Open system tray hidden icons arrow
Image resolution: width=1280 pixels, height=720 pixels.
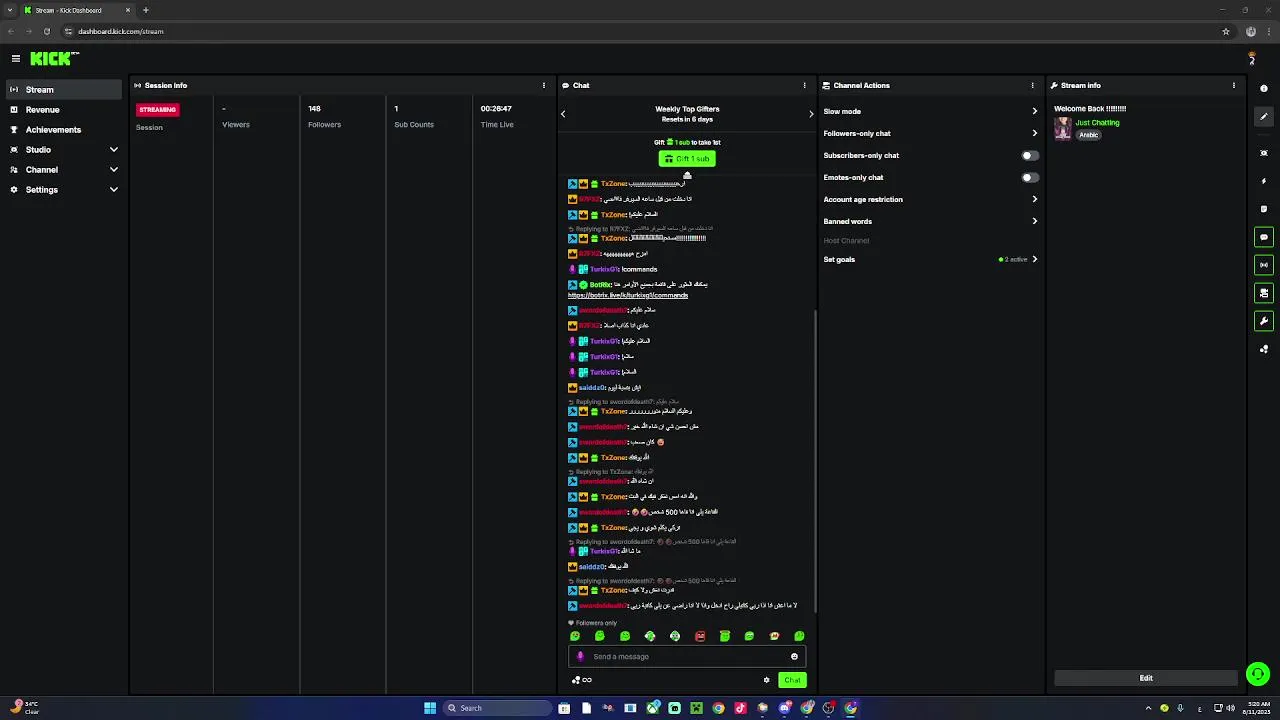pos(1148,708)
